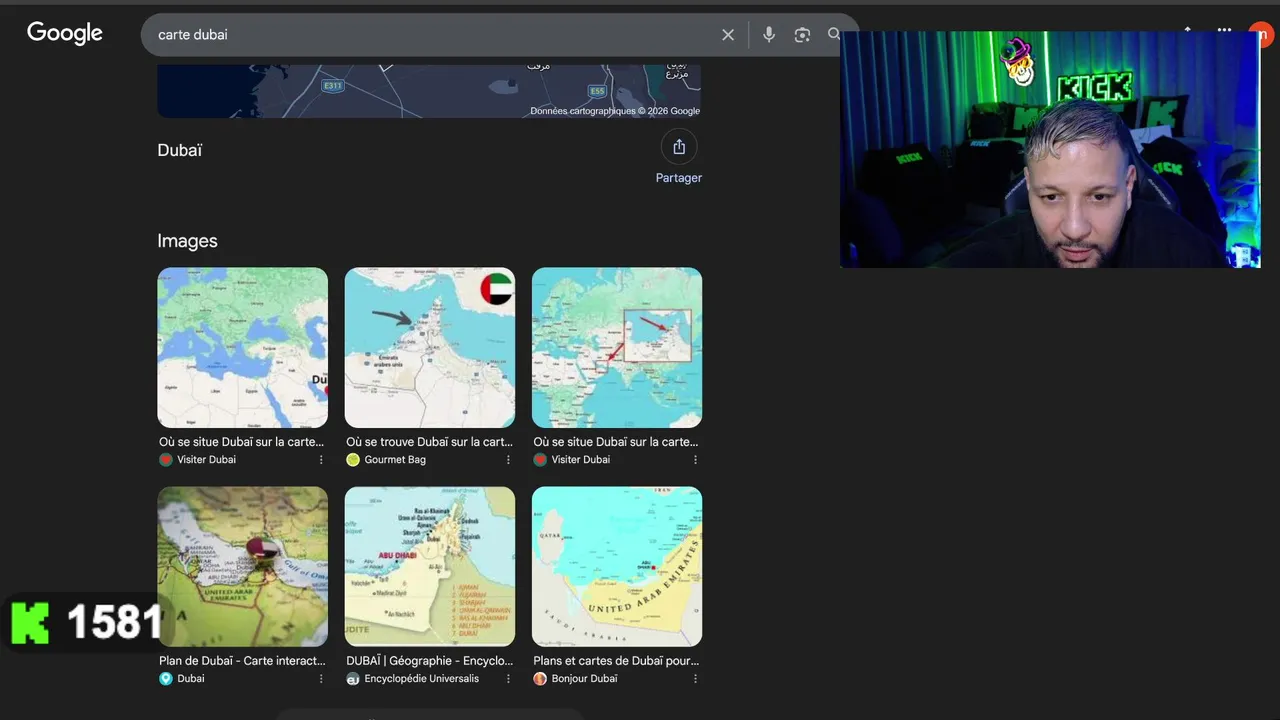Click 'Plan de Dubaï - Carte interact...' title
Image resolution: width=1280 pixels, height=720 pixels.
(242, 661)
